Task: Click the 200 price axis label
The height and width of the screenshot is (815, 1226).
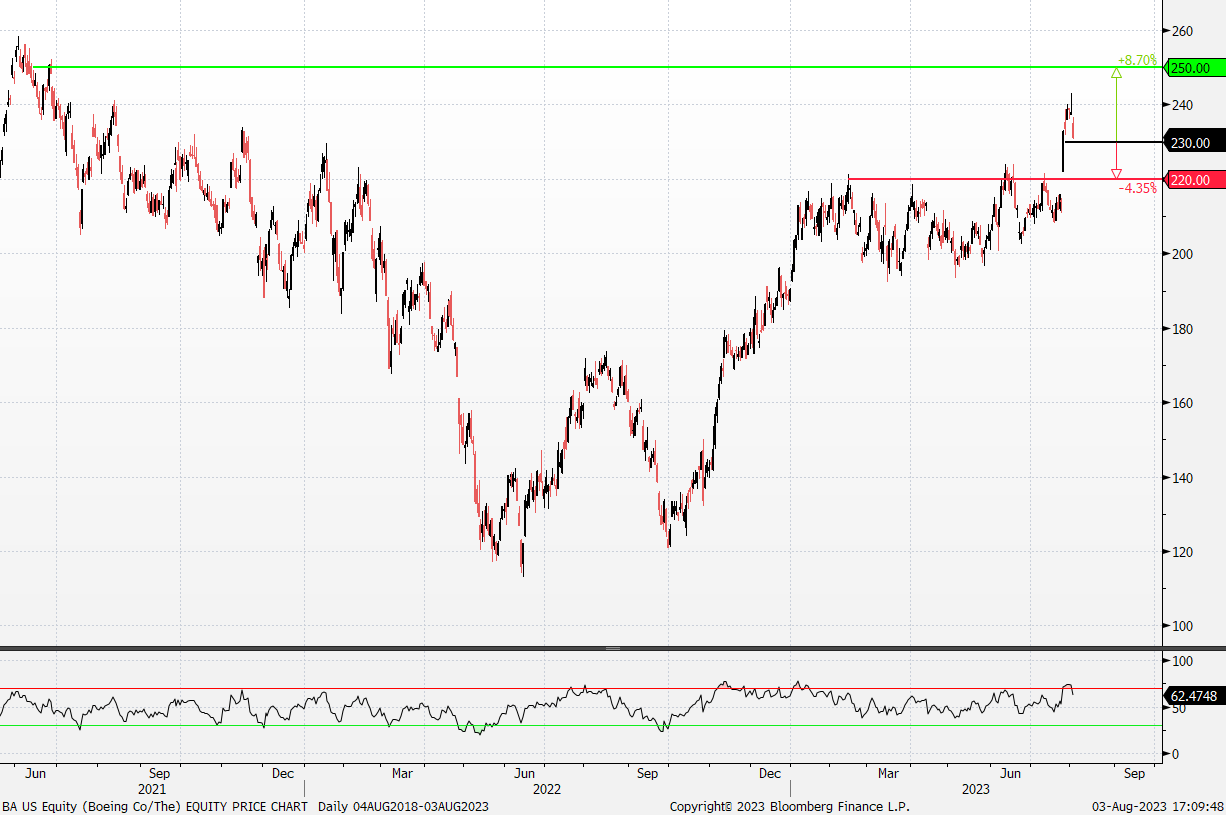Action: click(x=1183, y=254)
